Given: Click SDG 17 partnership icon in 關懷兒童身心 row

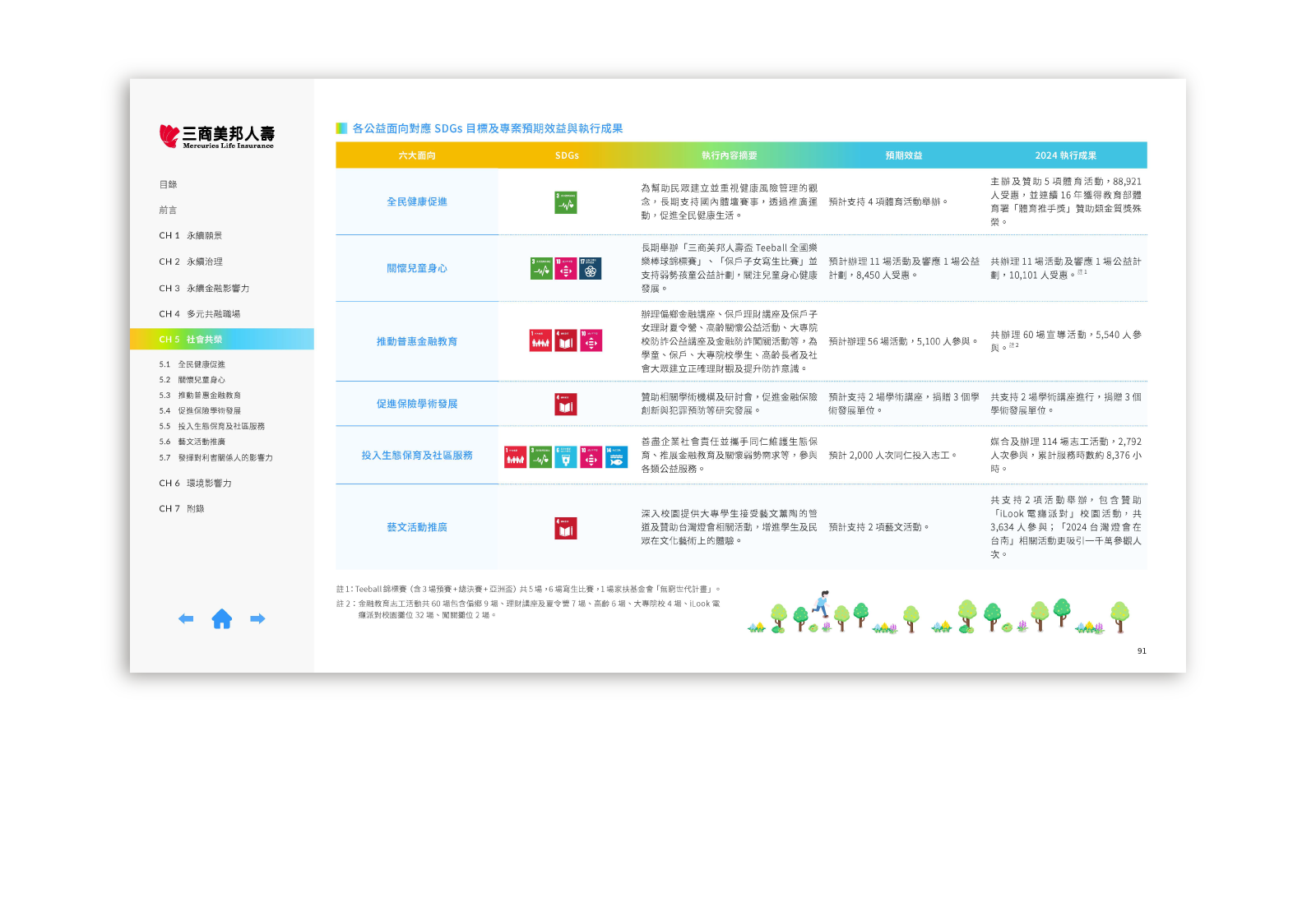Looking at the screenshot, I should coord(591,269).
